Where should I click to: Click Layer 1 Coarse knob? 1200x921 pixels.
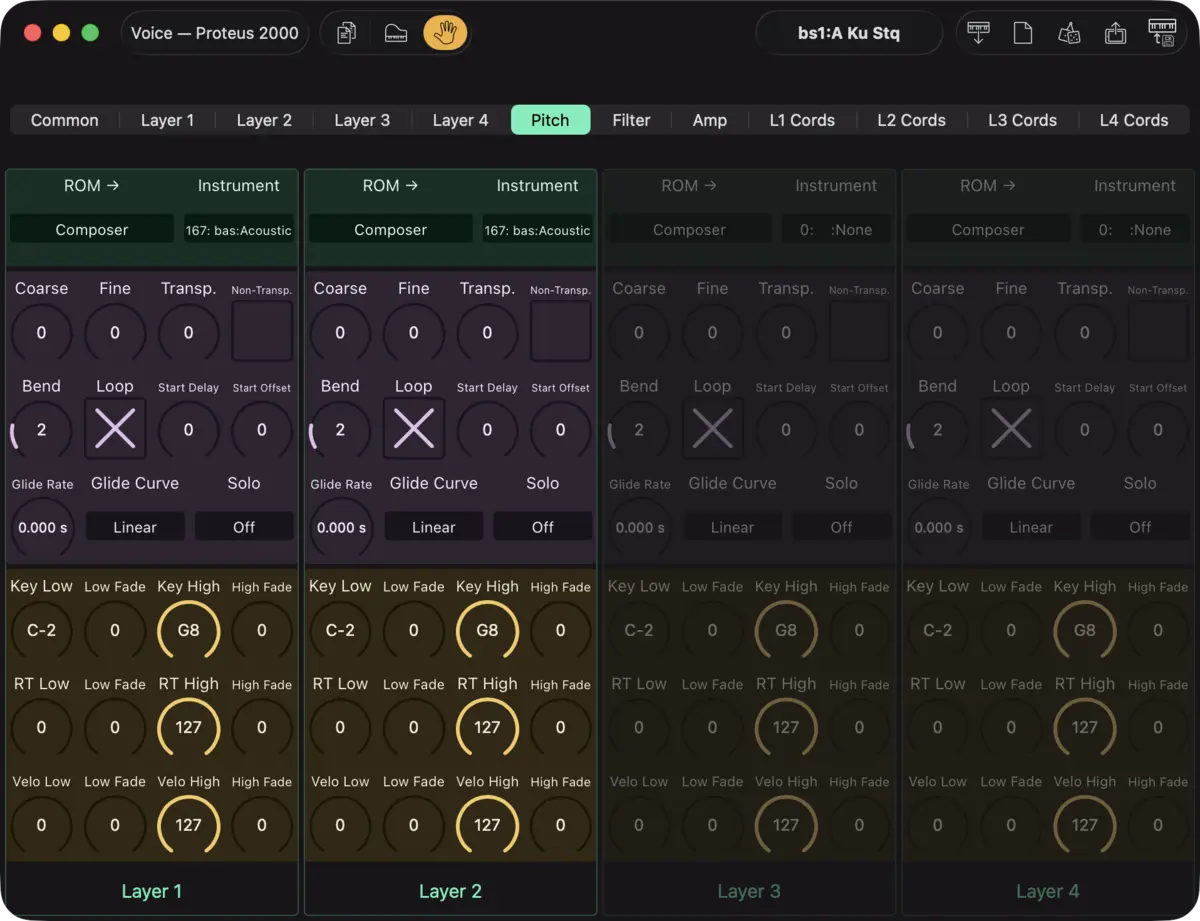tap(41, 333)
